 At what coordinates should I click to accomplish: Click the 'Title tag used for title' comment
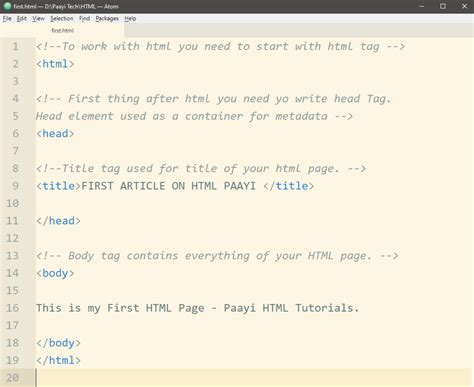[201, 168]
